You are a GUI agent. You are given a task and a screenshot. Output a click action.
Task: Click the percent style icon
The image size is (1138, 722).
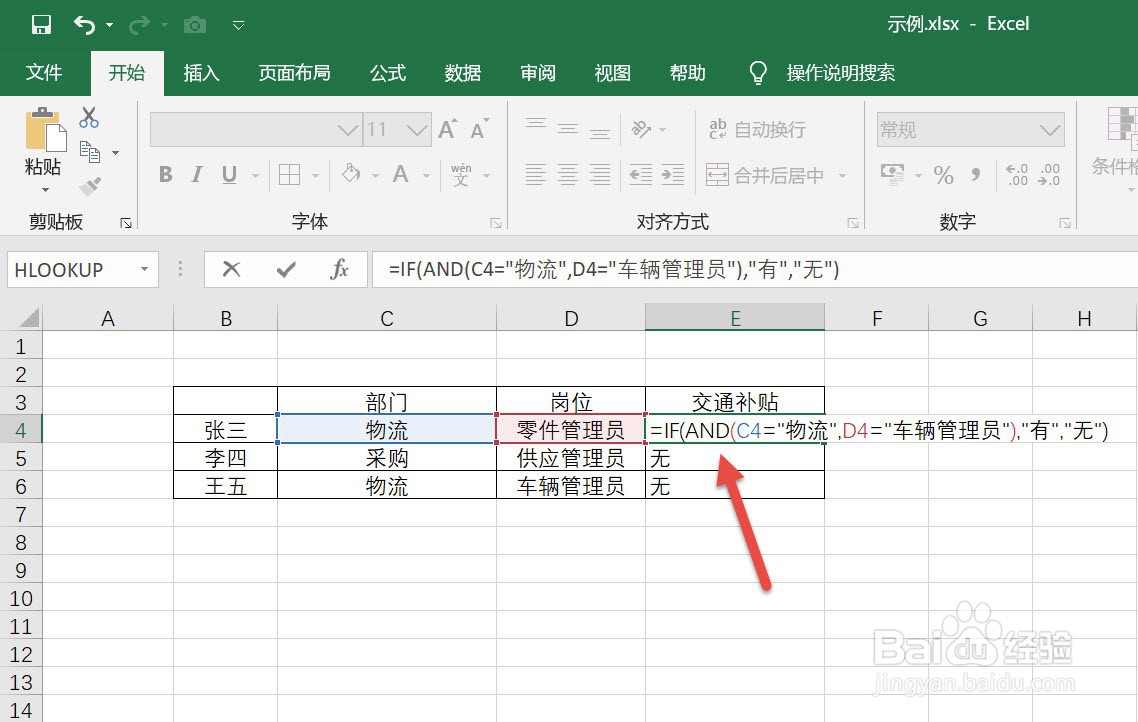942,175
